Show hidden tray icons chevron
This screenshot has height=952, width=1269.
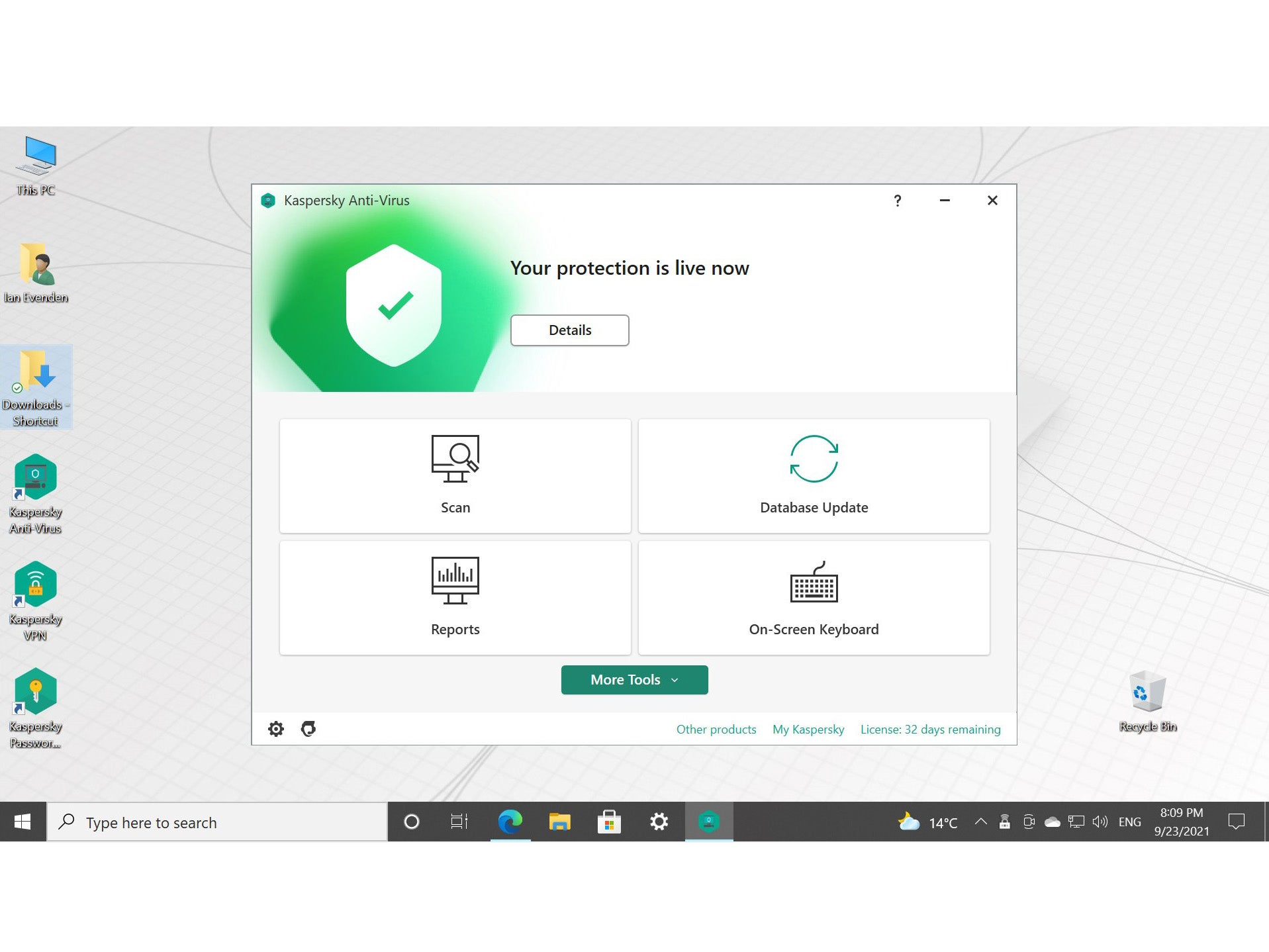coord(981,822)
